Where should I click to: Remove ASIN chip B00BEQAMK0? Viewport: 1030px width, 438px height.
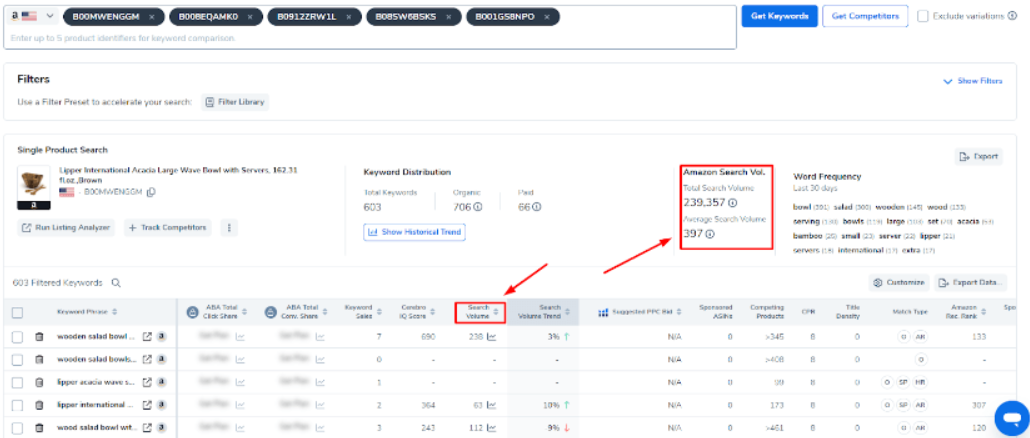(x=250, y=16)
